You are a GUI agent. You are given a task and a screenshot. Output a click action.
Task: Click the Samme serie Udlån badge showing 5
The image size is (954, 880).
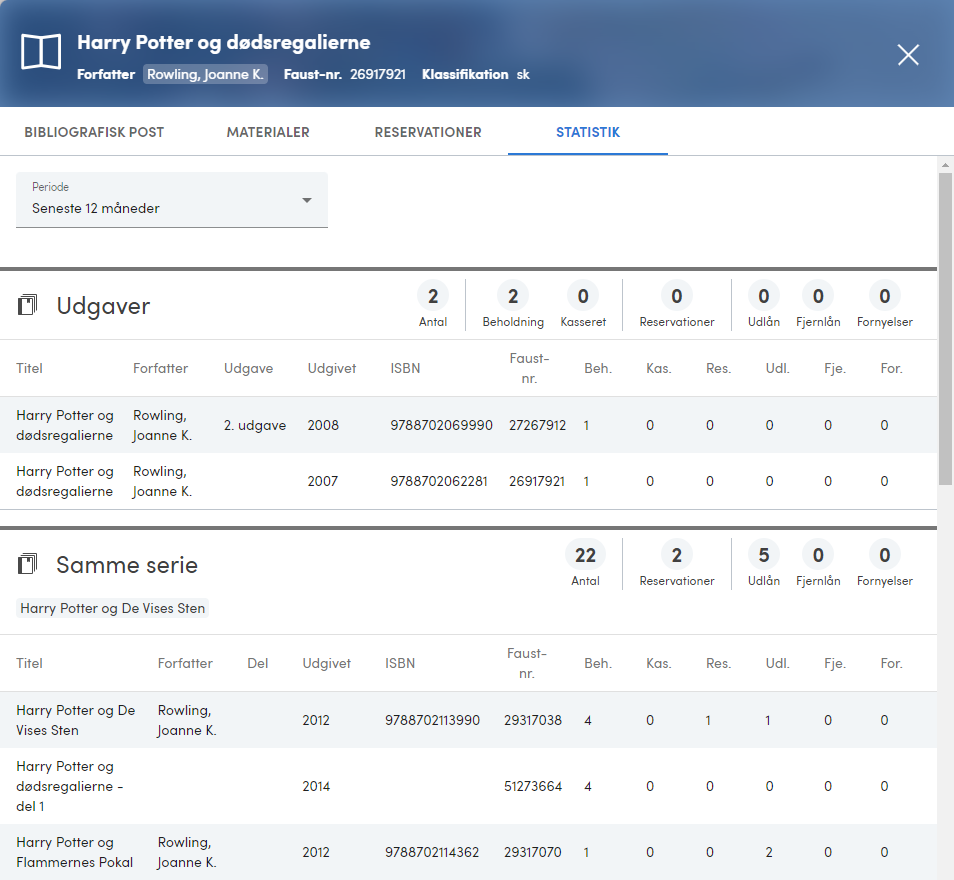764,555
